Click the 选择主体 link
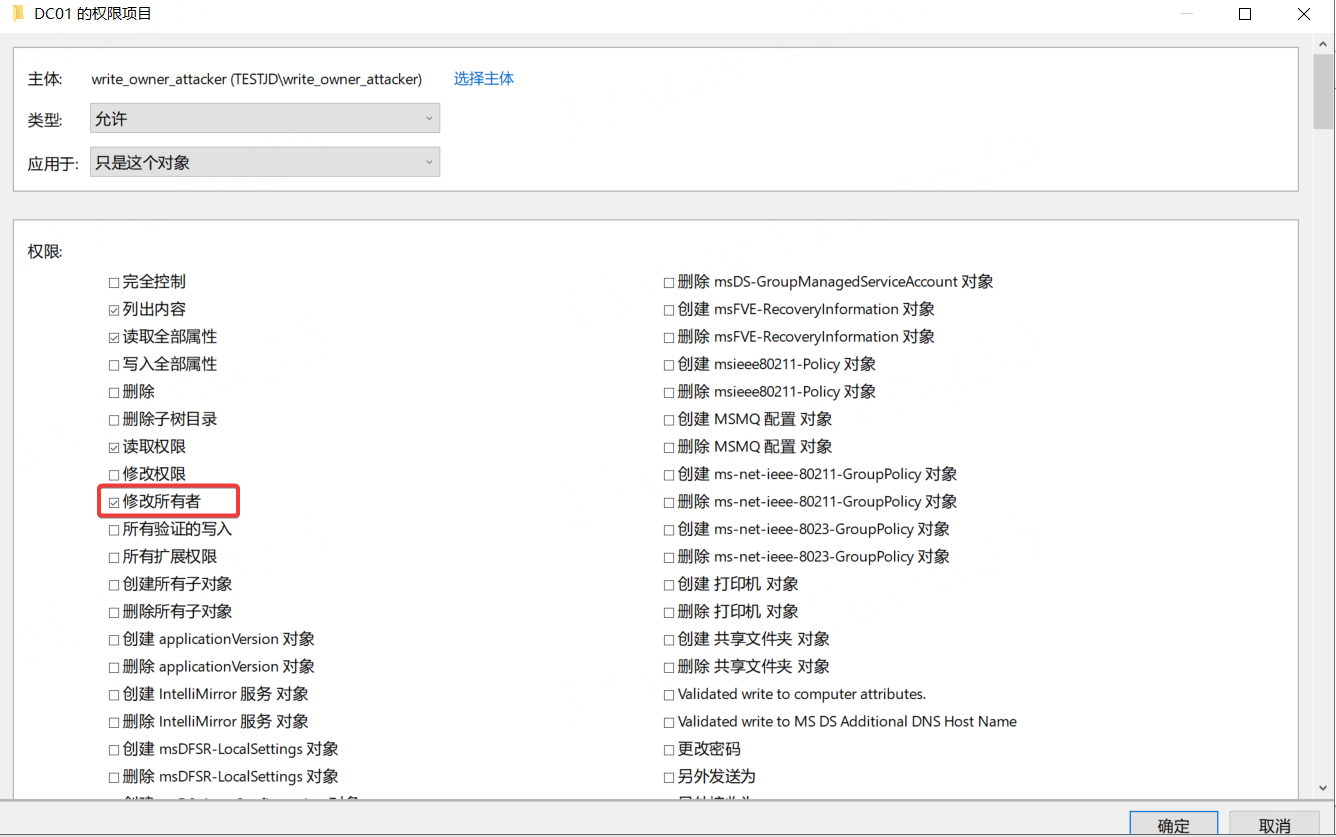 484,79
